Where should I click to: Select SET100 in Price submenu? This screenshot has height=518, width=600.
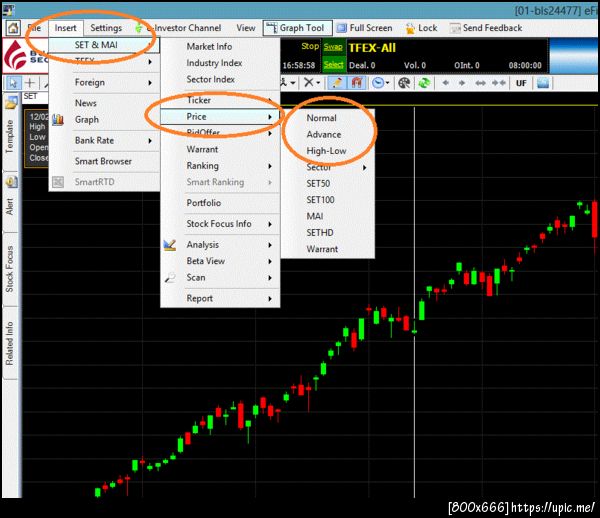[x=328, y=200]
